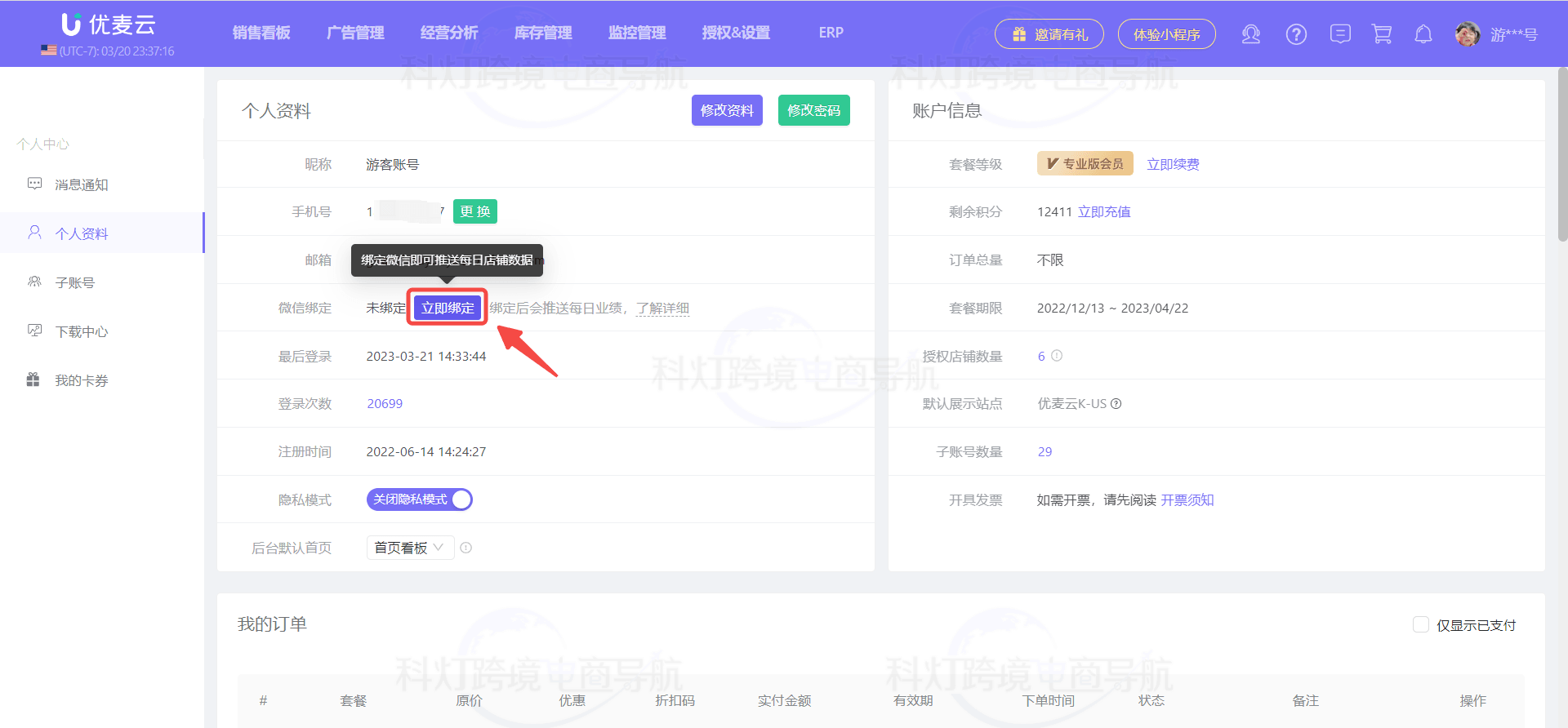Open the shopping cart icon
Image resolution: width=1568 pixels, height=728 pixels.
(x=1382, y=33)
